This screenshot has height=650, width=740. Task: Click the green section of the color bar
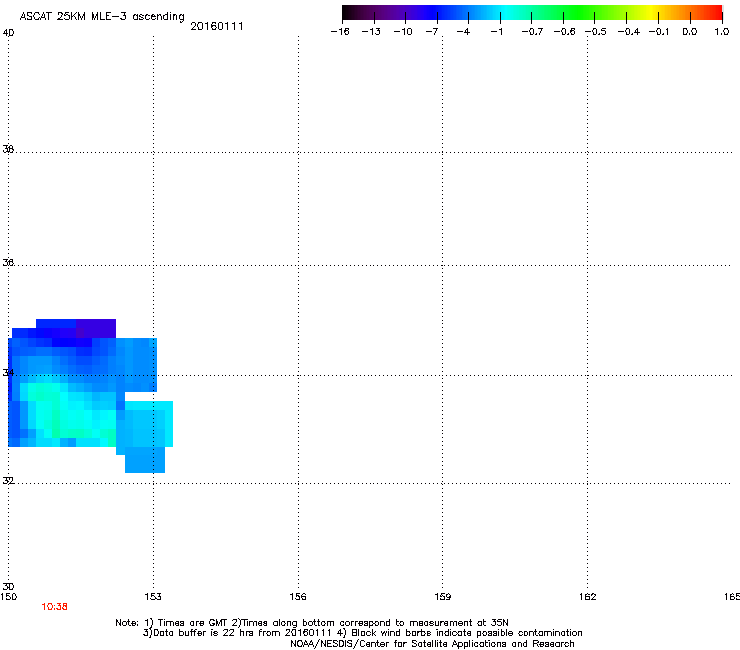tap(580, 12)
